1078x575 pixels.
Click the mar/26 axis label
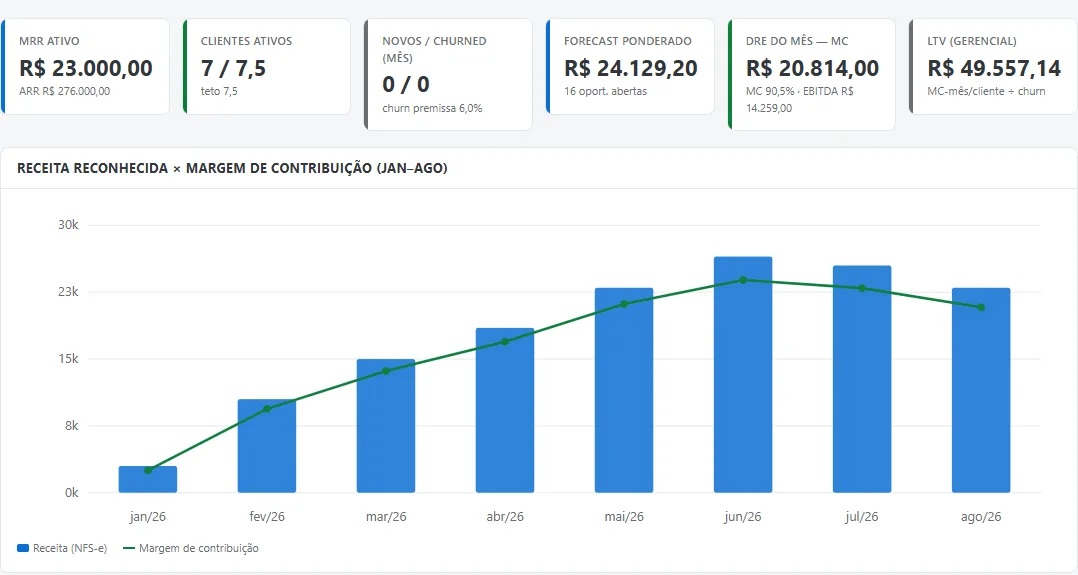pos(386,517)
